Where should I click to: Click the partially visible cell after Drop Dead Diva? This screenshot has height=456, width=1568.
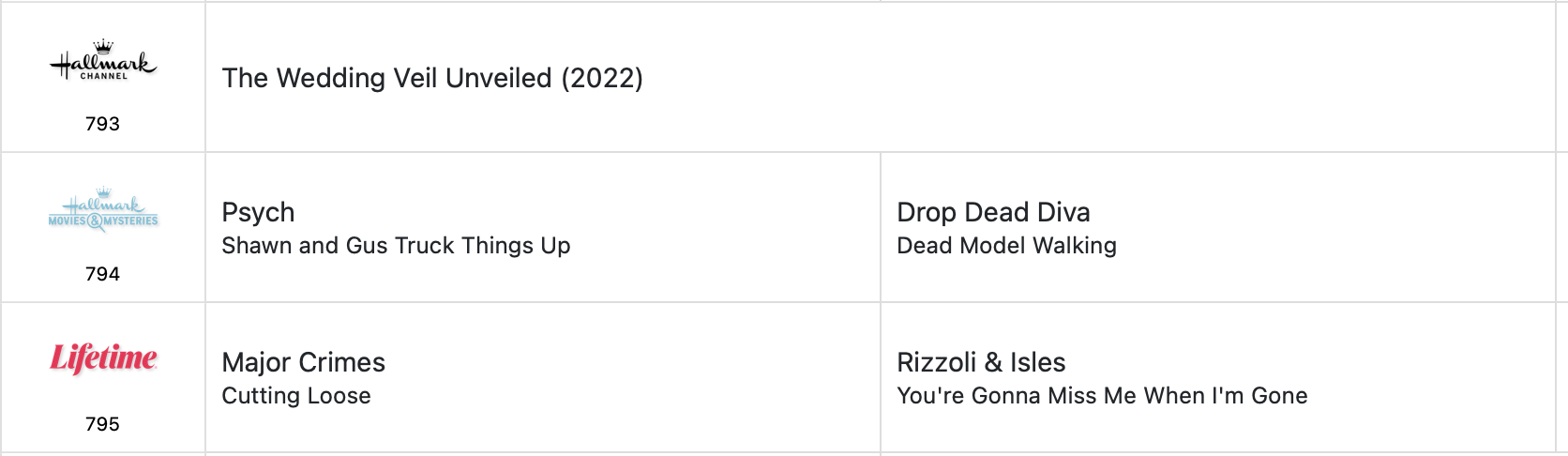tap(1561, 227)
